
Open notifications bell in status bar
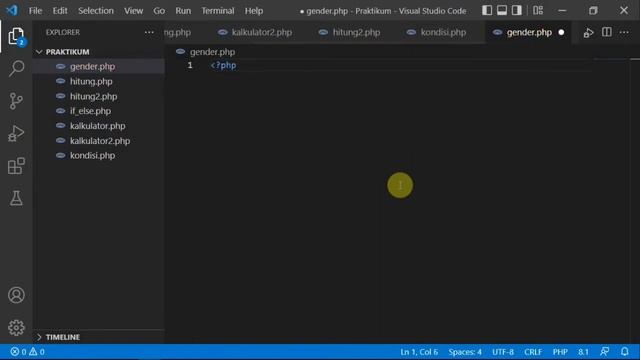(624, 351)
